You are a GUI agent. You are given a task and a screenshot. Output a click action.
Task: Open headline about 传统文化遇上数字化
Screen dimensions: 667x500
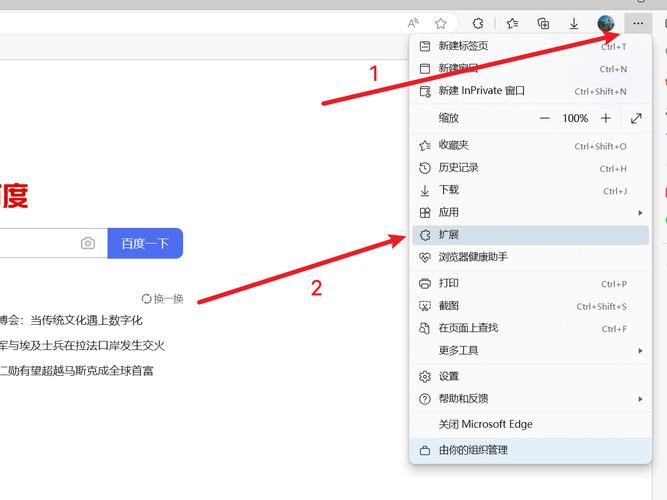[x=71, y=320]
